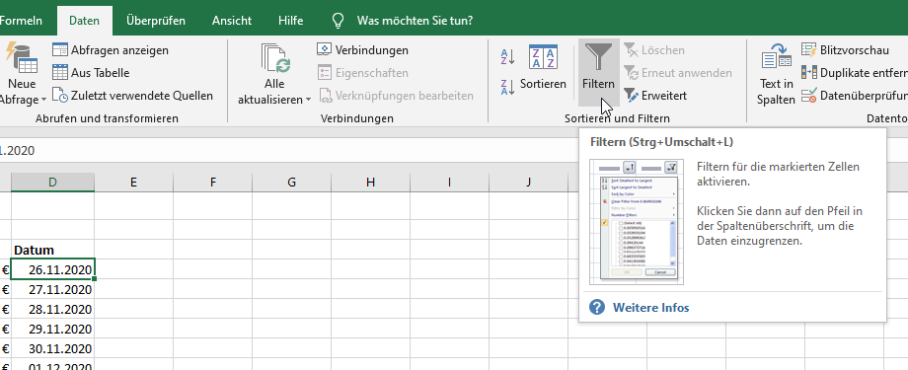
Task: Select the cell with 26.11.2020
Action: [x=53, y=270]
